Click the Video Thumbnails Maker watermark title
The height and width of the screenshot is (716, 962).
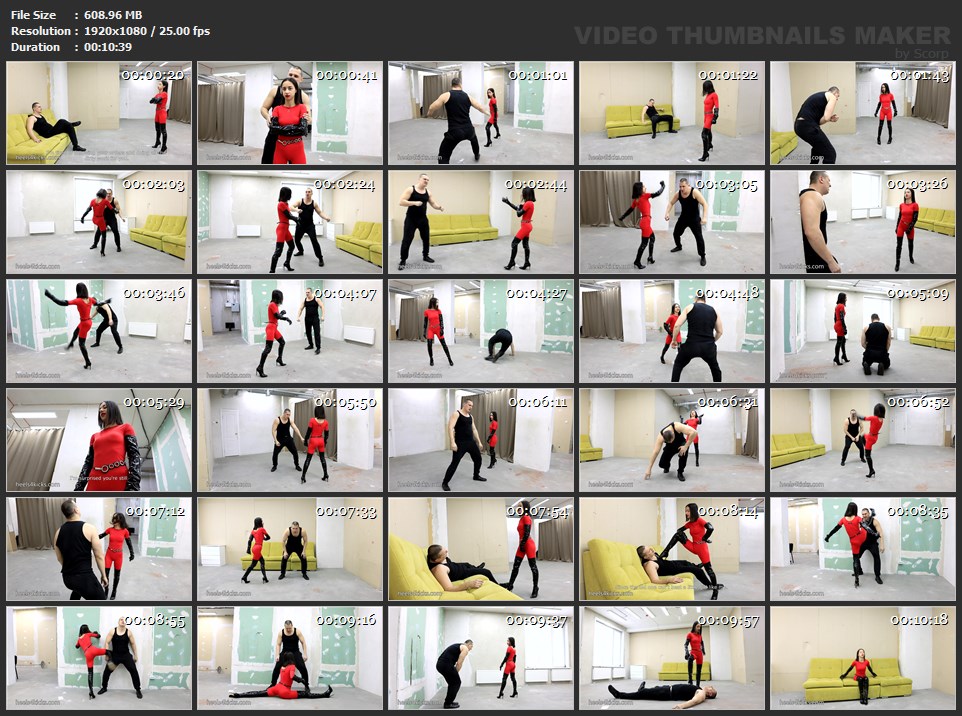[762, 36]
